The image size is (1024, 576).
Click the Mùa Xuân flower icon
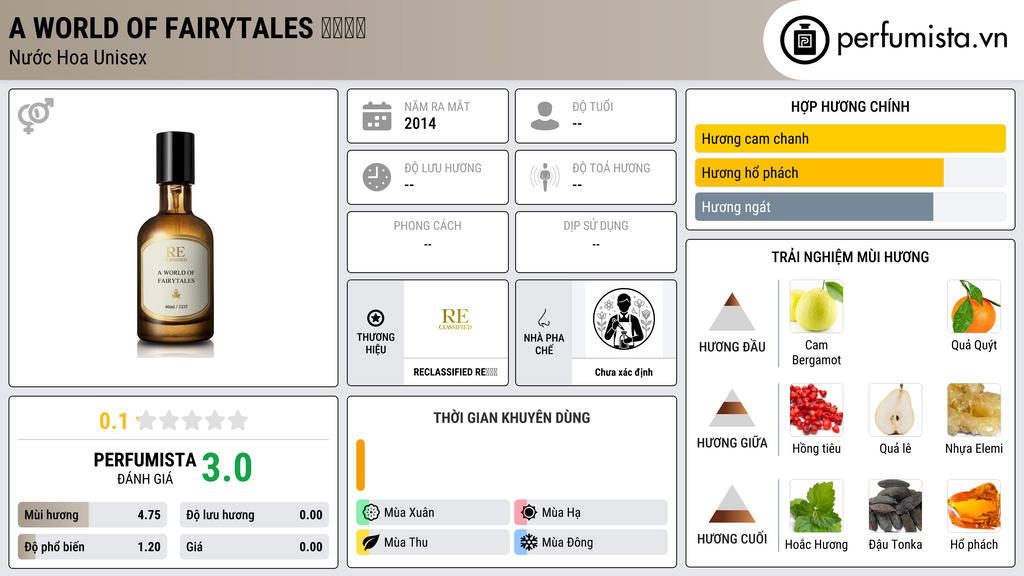point(371,513)
